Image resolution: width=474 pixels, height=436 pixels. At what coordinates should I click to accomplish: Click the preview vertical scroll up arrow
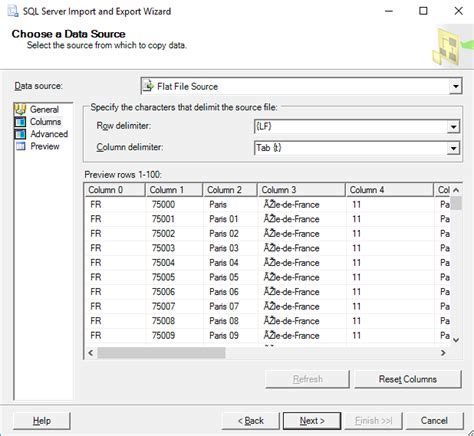(x=456, y=190)
